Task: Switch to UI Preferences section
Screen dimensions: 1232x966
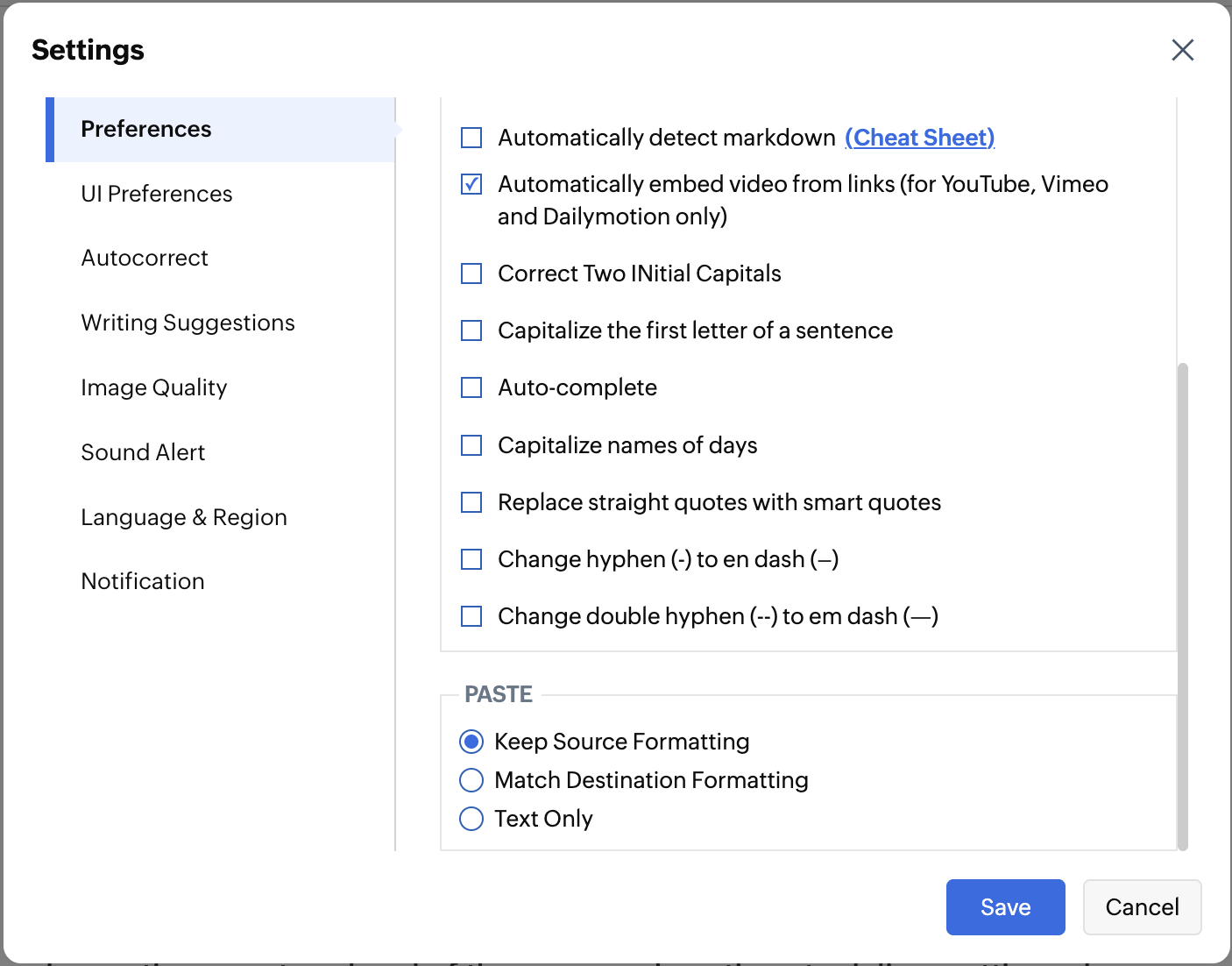Action: coord(157,194)
